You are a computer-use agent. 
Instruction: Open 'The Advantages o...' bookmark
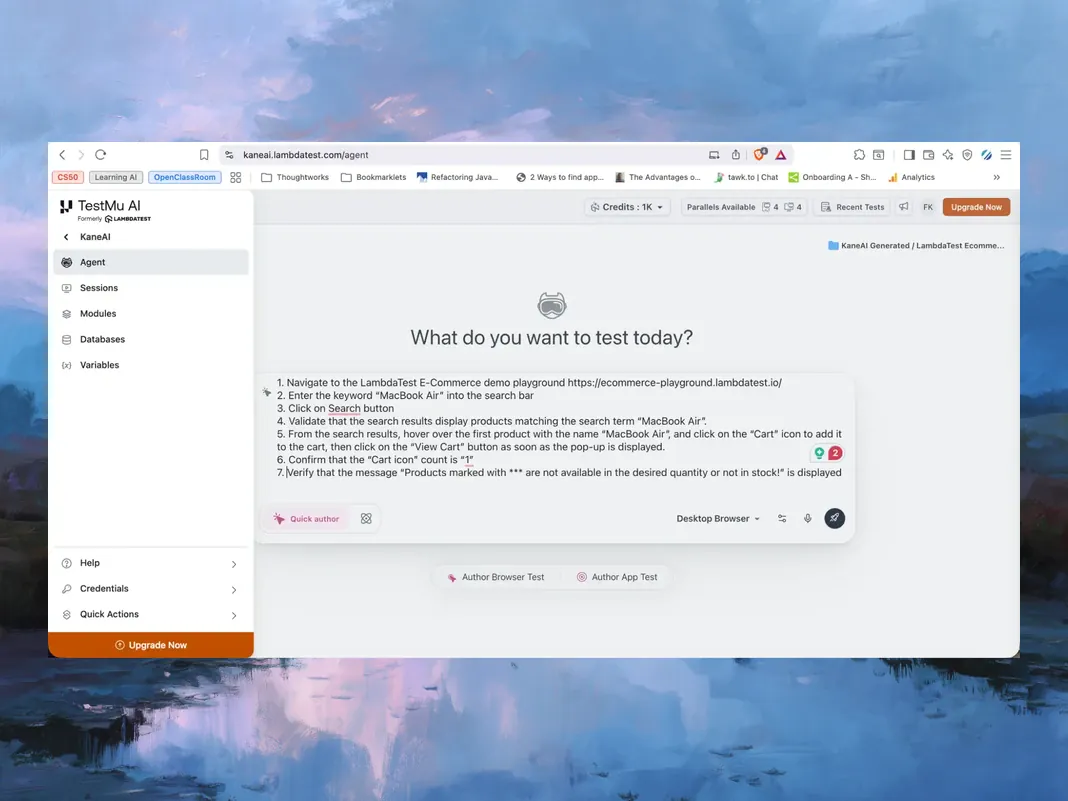coord(658,177)
